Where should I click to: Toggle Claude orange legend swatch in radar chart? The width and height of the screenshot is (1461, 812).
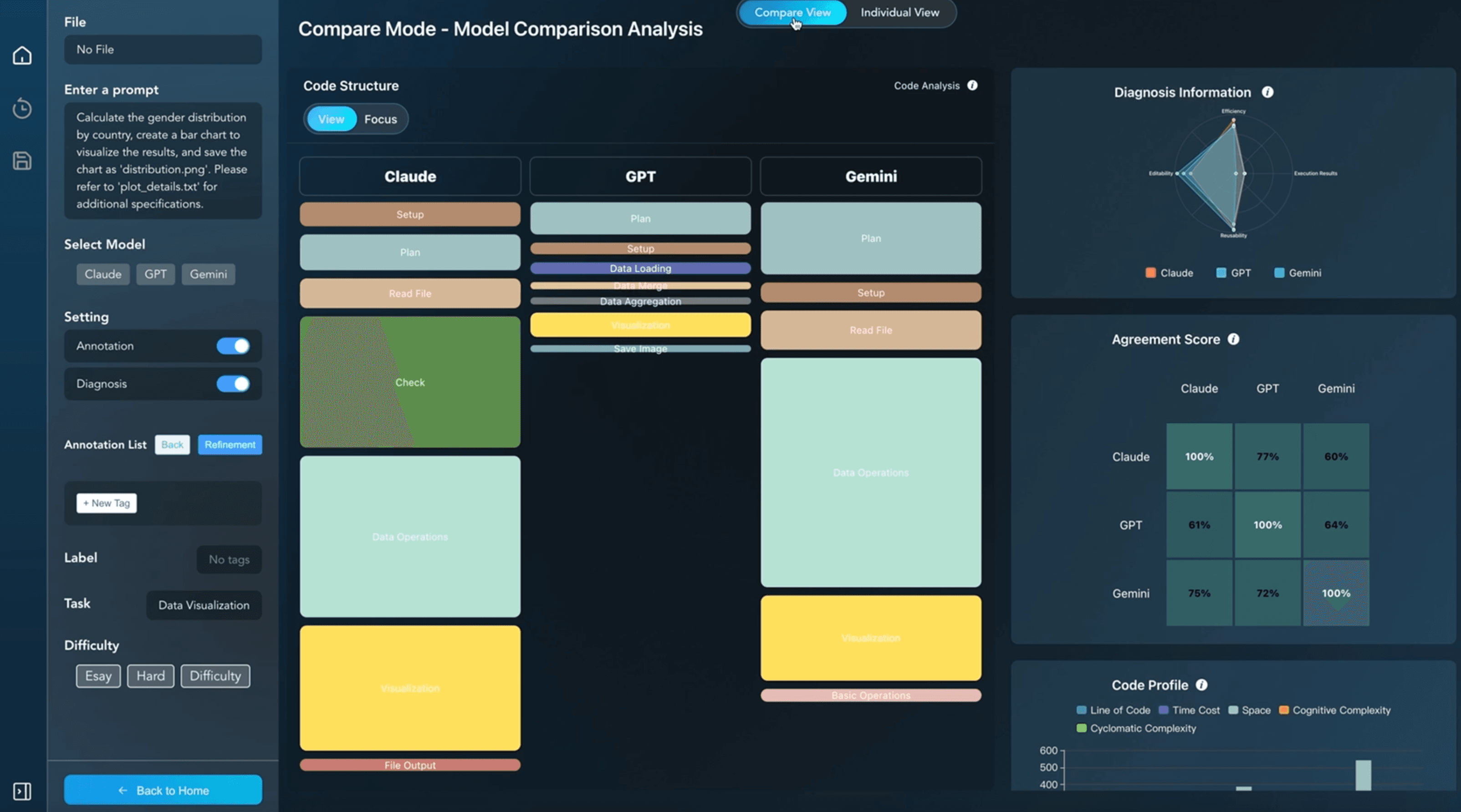click(x=1150, y=273)
